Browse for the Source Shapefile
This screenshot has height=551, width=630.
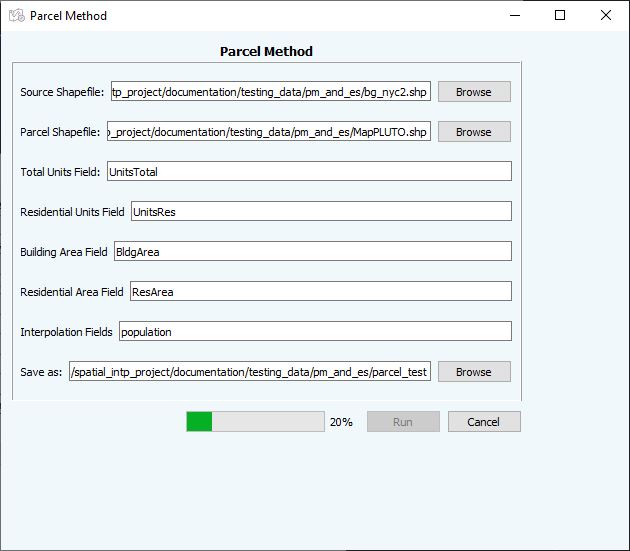[474, 92]
